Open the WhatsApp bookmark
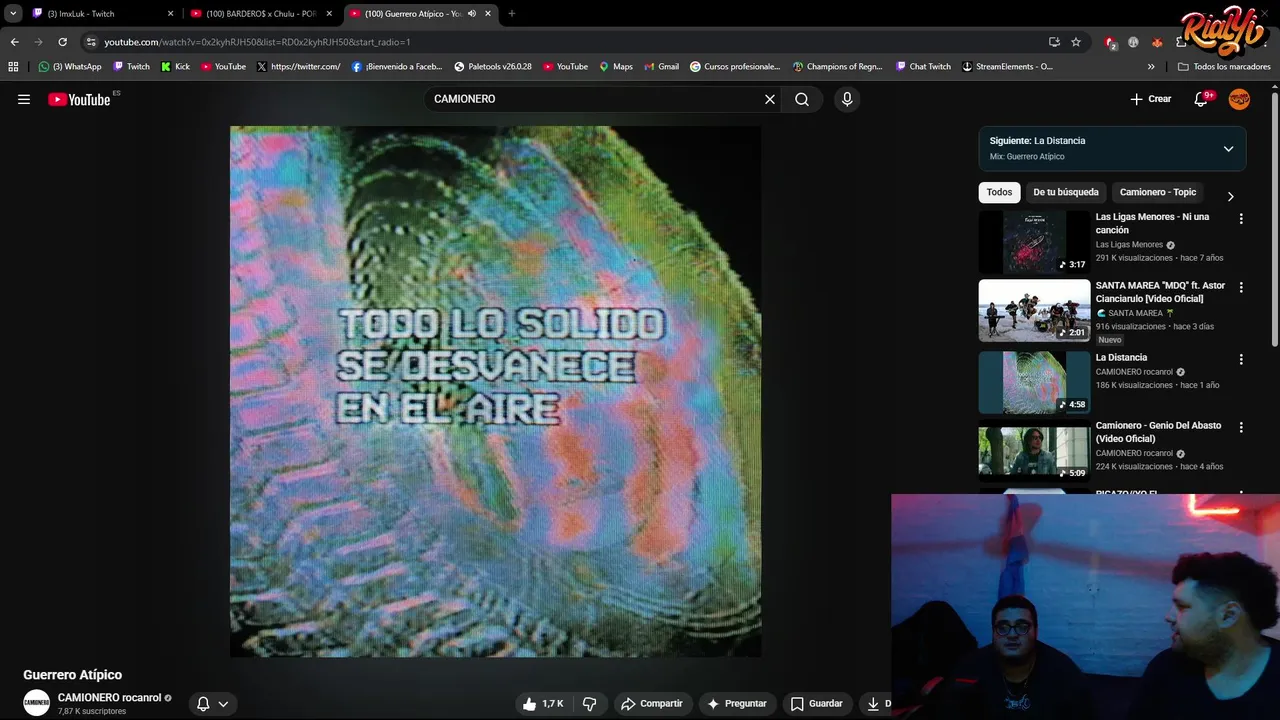The width and height of the screenshot is (1280, 720). 70,67
